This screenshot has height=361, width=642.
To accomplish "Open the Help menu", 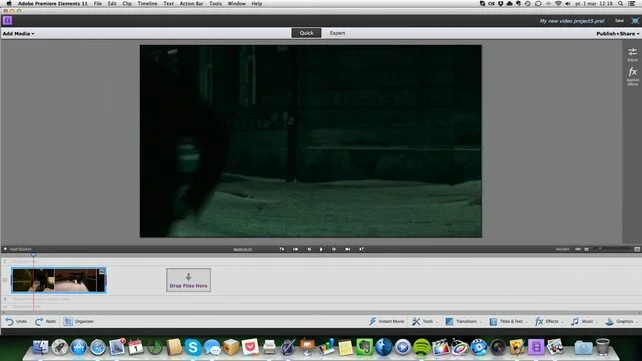I will 257,3.
